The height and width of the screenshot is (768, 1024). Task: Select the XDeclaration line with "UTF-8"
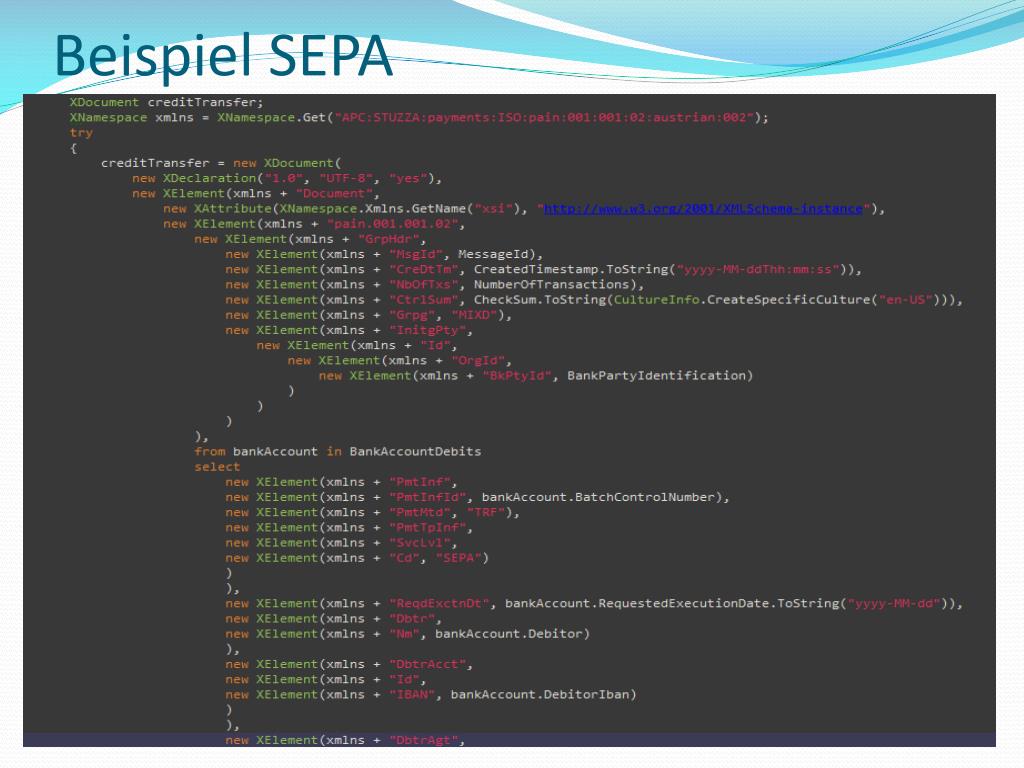click(x=287, y=178)
